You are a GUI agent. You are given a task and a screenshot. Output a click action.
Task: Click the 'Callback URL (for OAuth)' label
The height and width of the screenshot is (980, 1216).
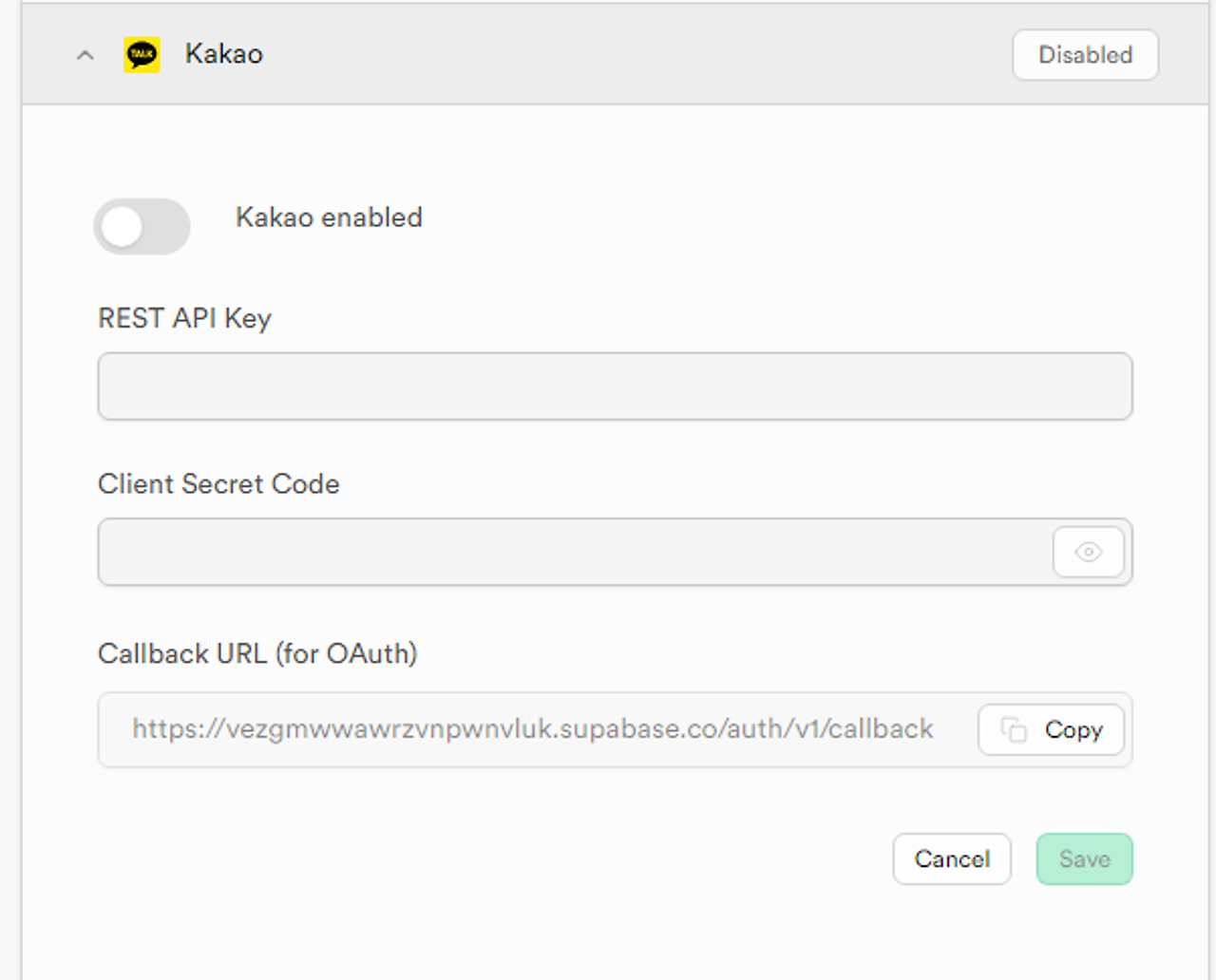pyautogui.click(x=257, y=654)
